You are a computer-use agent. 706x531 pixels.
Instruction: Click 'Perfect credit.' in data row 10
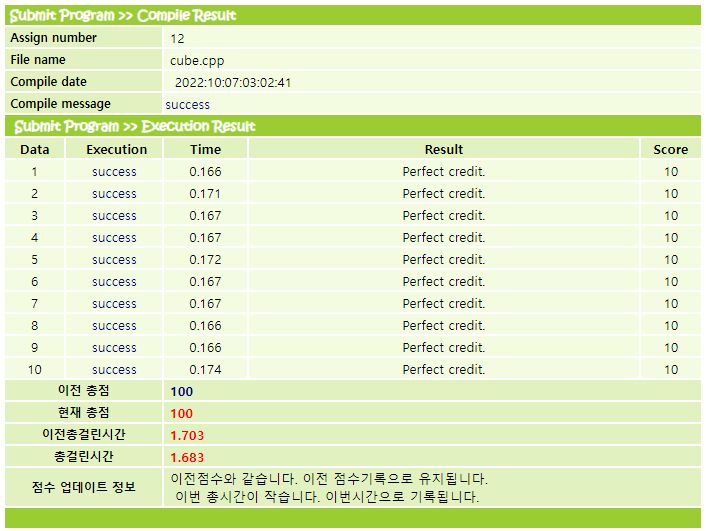pos(444,370)
